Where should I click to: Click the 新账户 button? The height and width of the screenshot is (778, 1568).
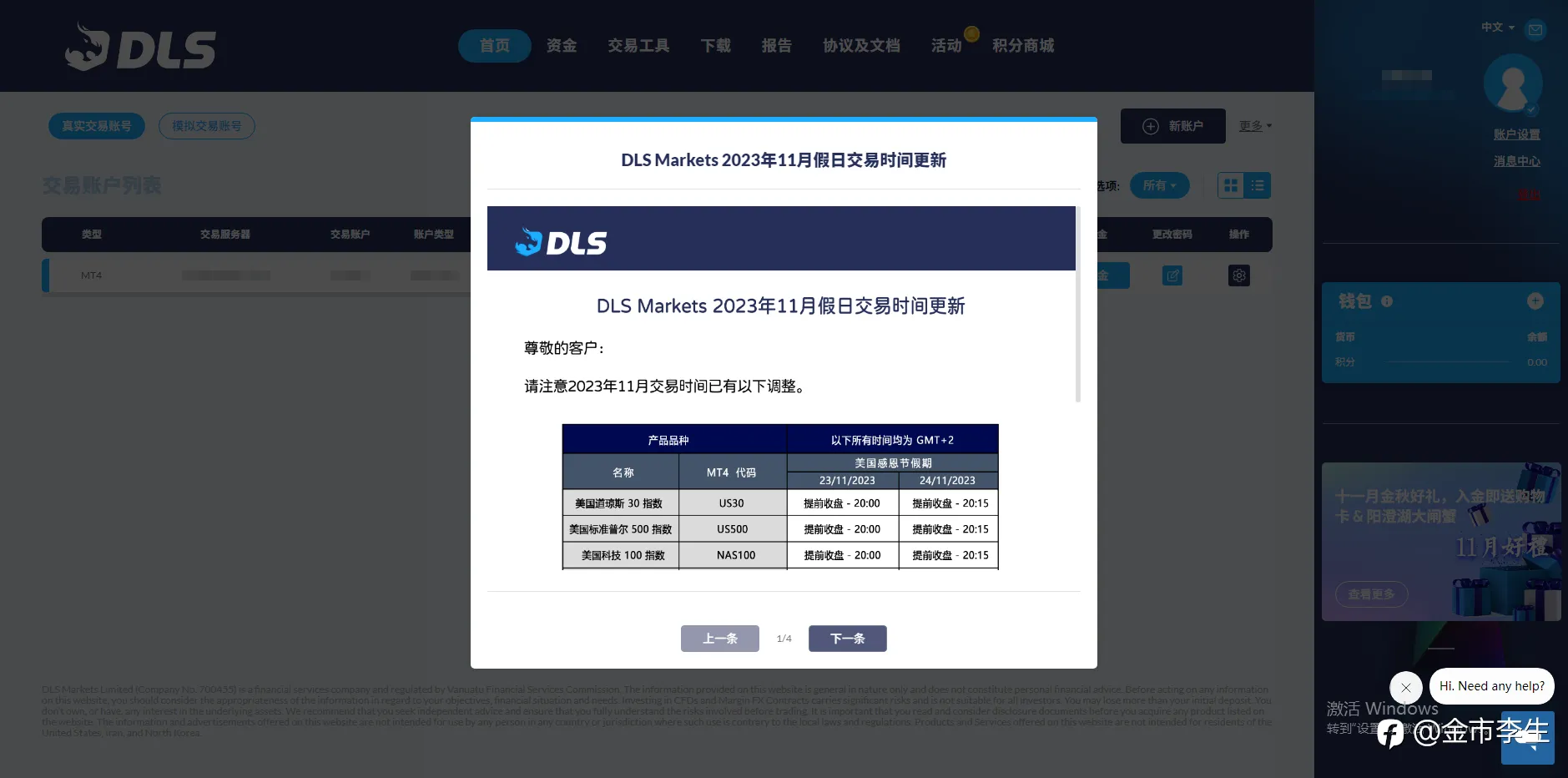[1172, 126]
